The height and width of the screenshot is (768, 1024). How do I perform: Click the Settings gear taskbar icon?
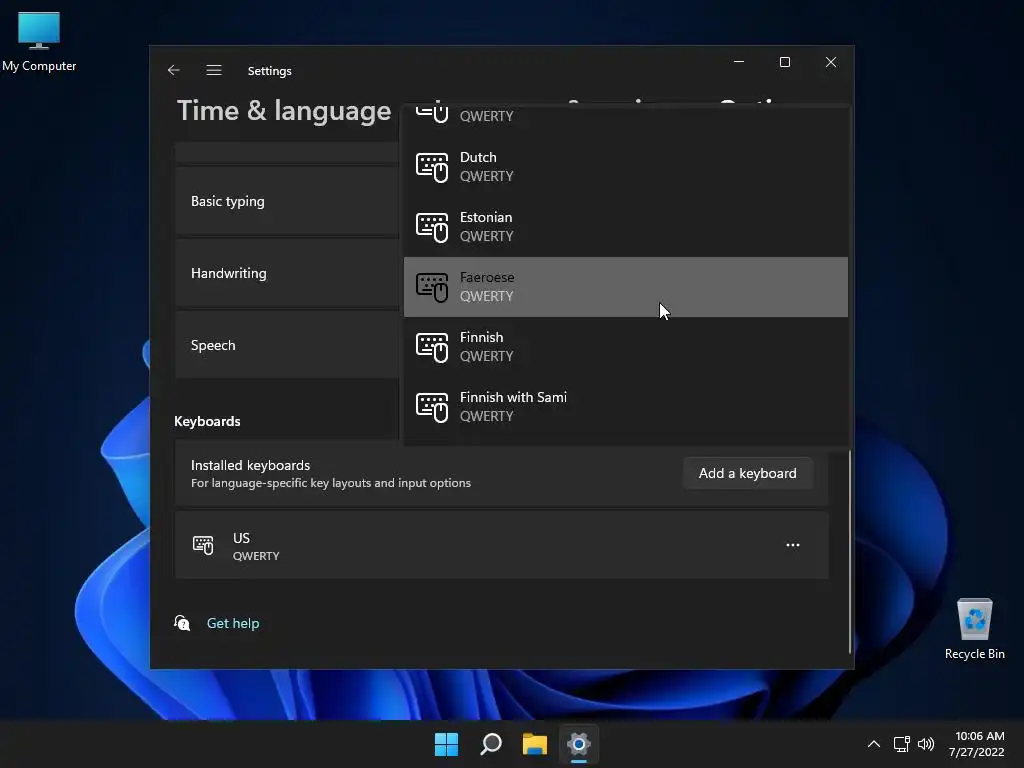tap(579, 744)
